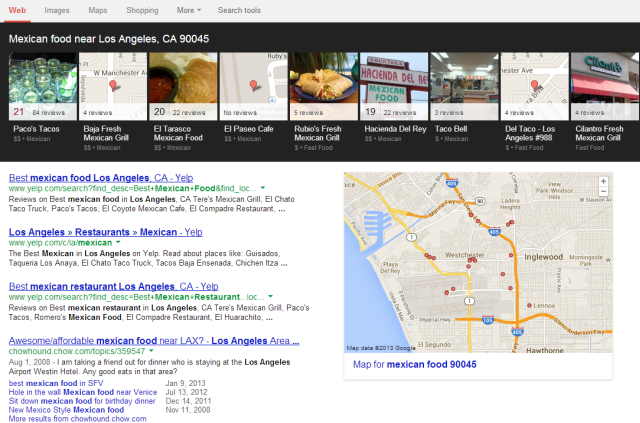Open the Map for mexican food 90045 link
The height and width of the screenshot is (423, 640).
click(415, 364)
